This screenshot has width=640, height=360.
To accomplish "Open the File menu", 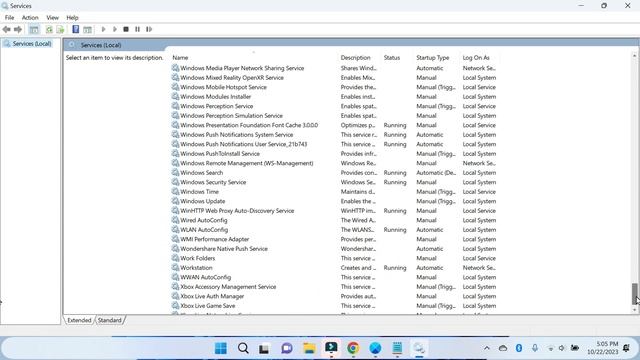I will [x=9, y=18].
